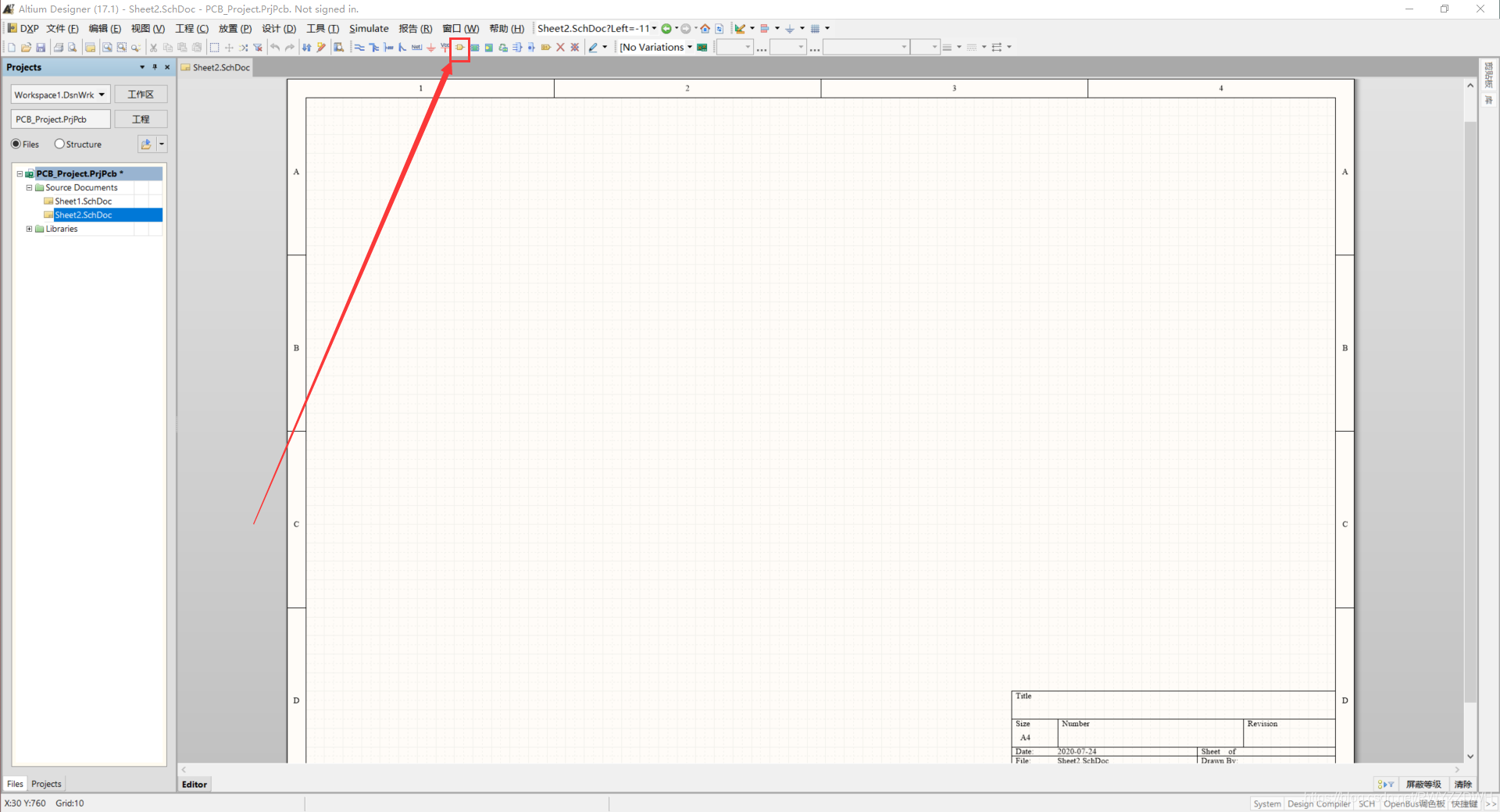Select Sheet1.SchDoc in the project tree

click(84, 201)
